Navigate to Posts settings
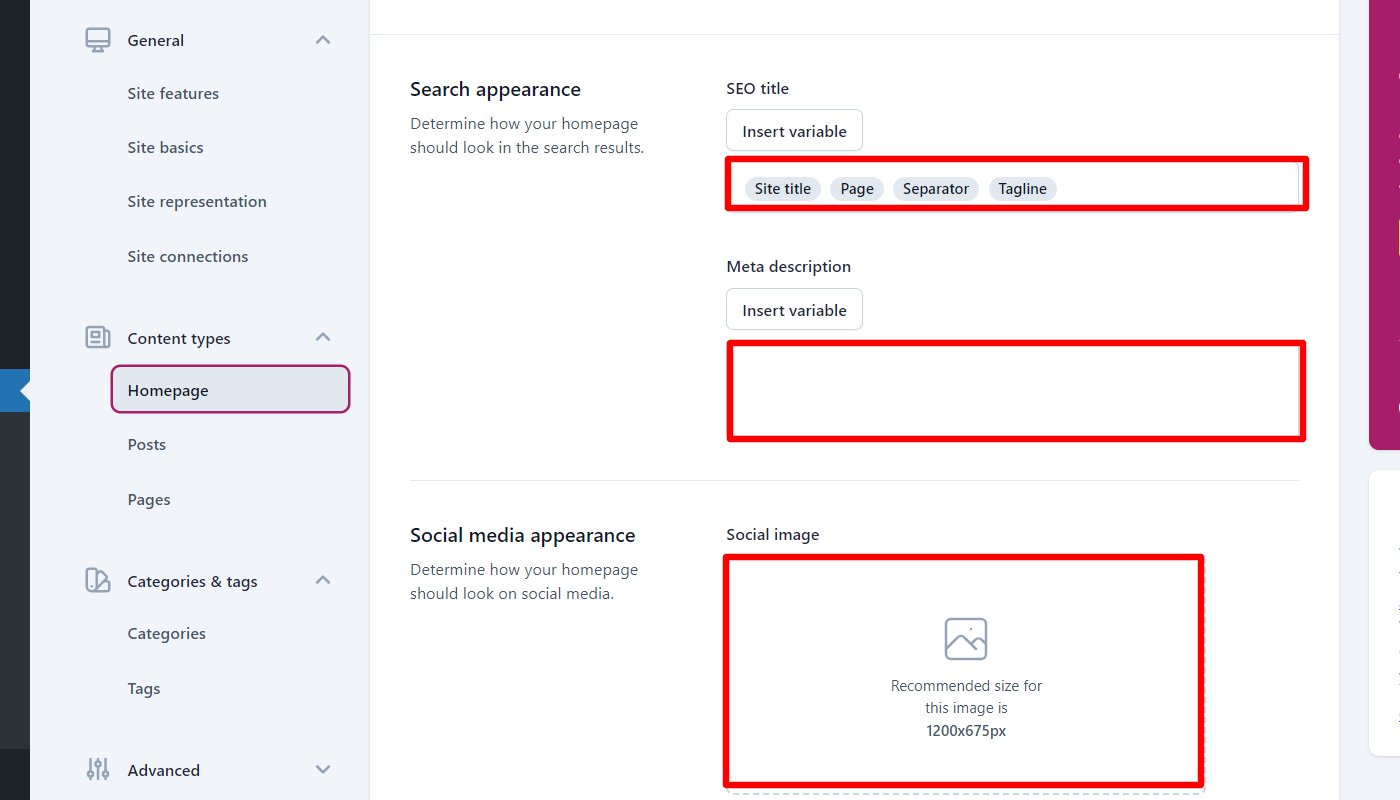 click(146, 444)
